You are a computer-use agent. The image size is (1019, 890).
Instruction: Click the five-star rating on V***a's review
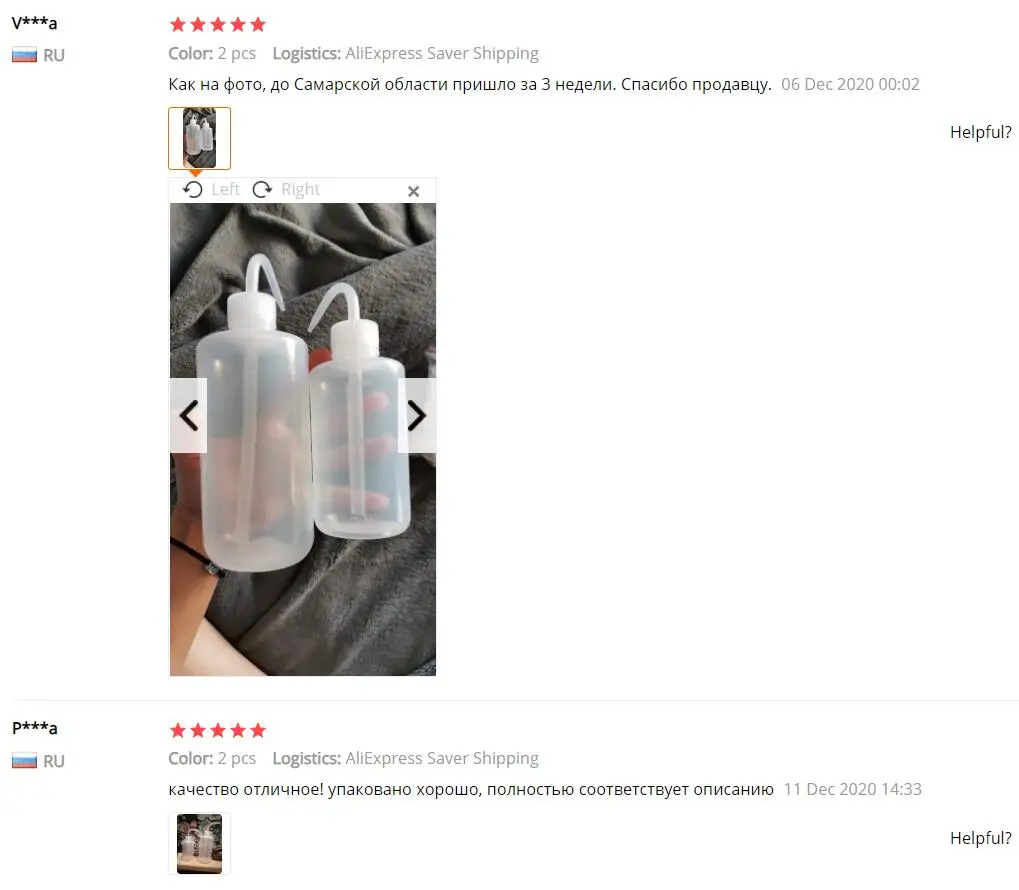tap(218, 25)
